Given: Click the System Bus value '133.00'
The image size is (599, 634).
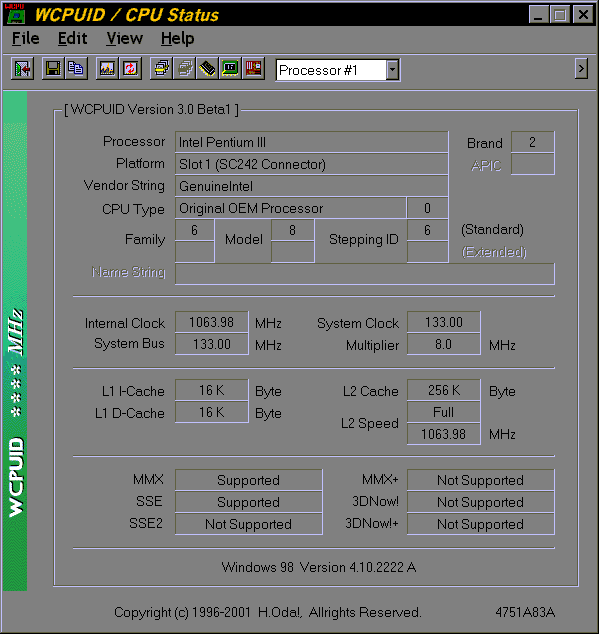Looking at the screenshot, I should tap(212, 344).
